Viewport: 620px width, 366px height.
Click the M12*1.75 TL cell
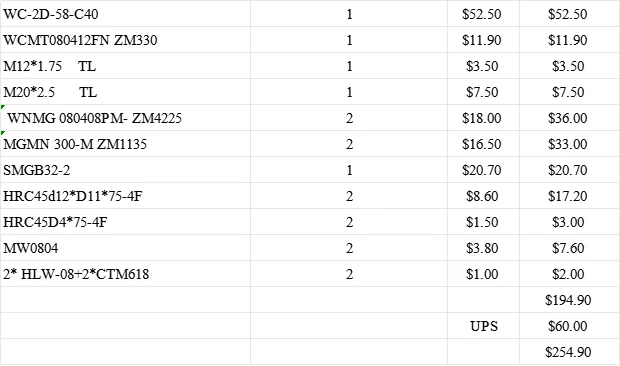pyautogui.click(x=125, y=66)
